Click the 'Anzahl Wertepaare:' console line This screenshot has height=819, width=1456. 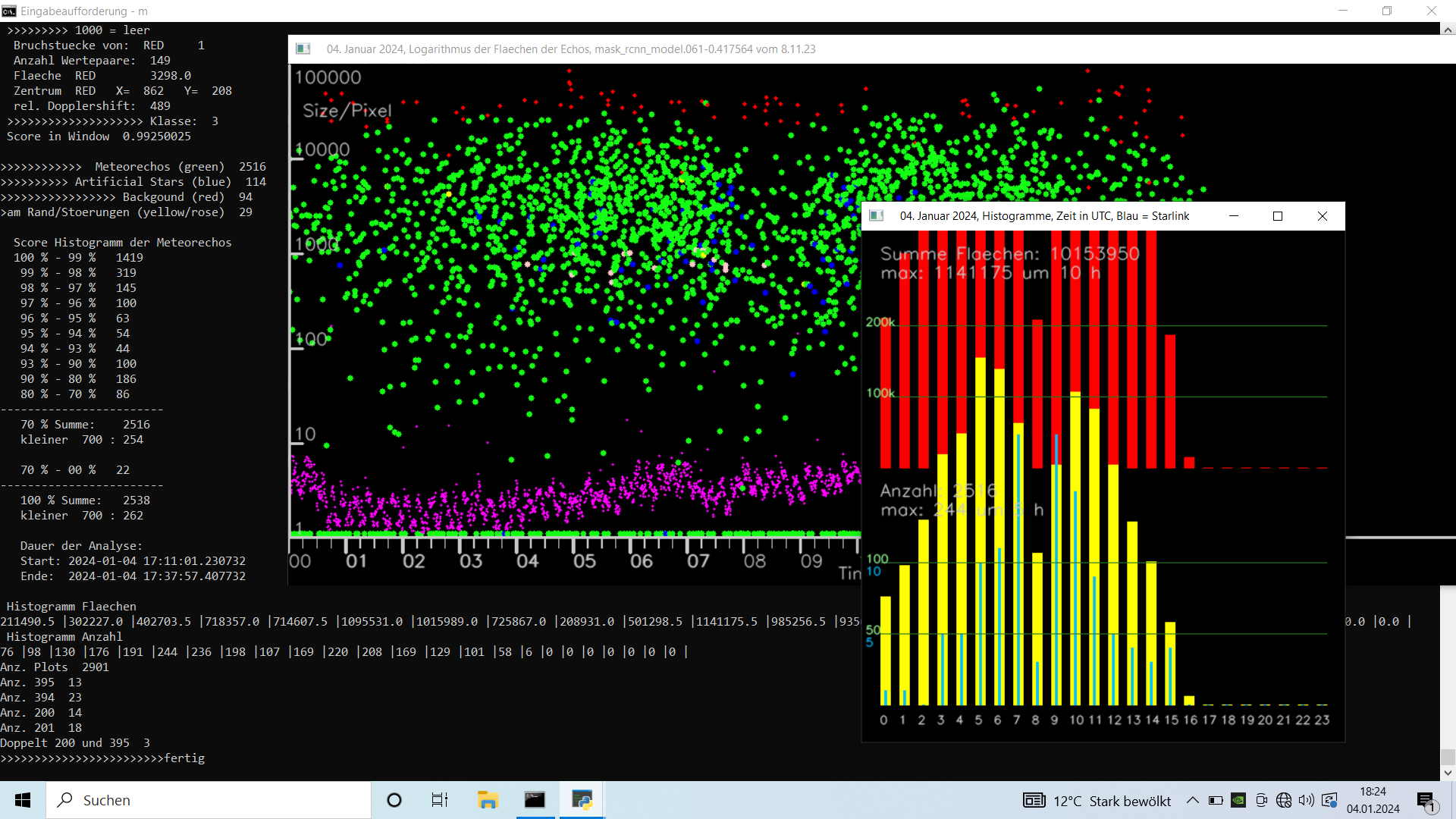pos(92,61)
